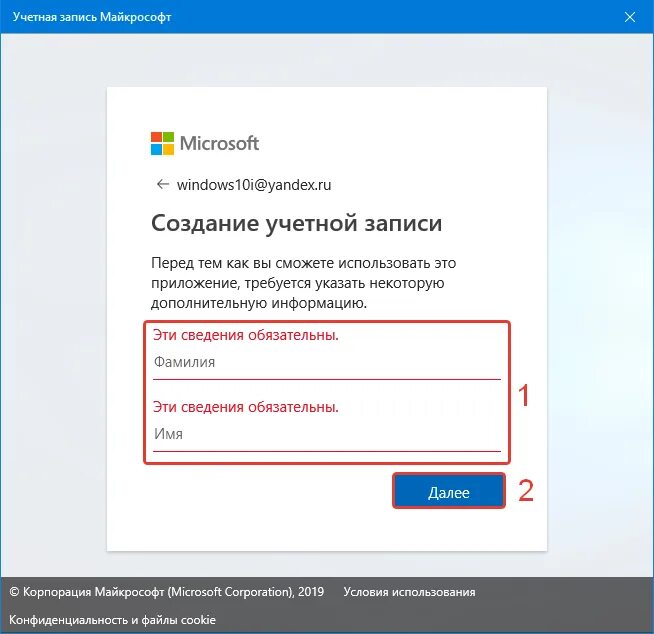This screenshot has height=634, width=654.
Task: Click the red annotation number 1
Action: click(524, 395)
